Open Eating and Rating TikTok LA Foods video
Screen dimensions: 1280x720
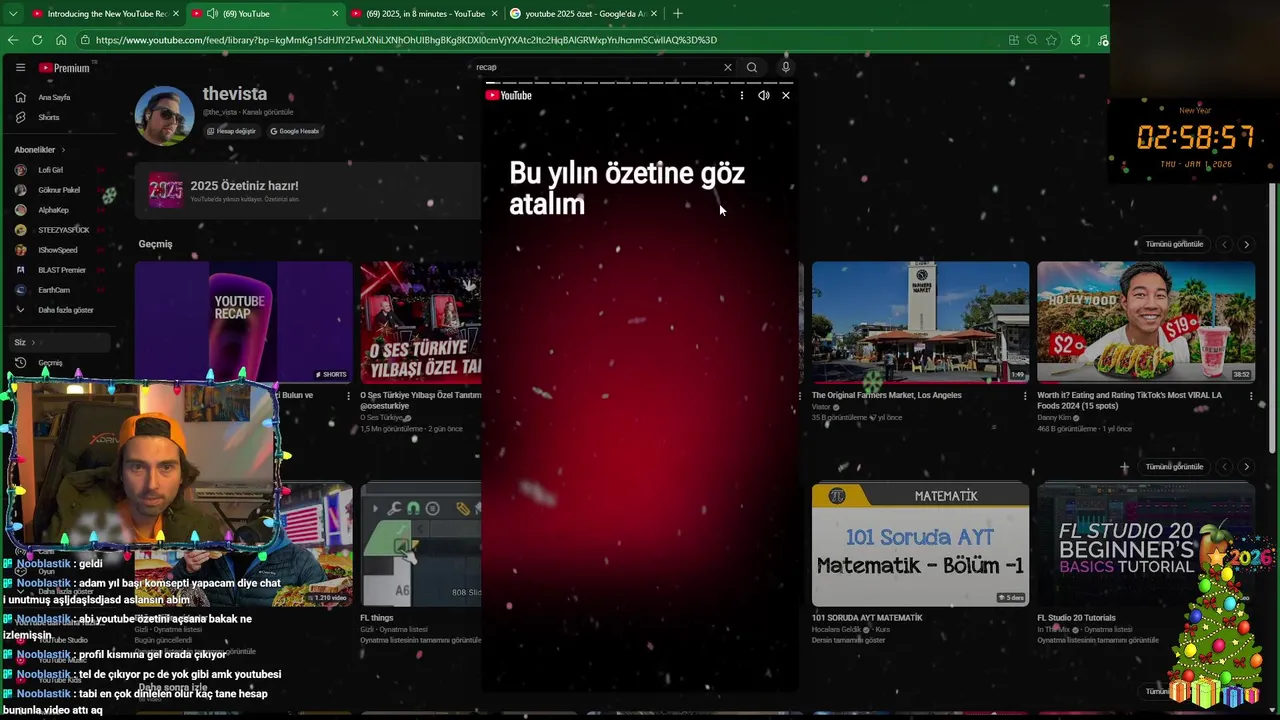click(1146, 322)
